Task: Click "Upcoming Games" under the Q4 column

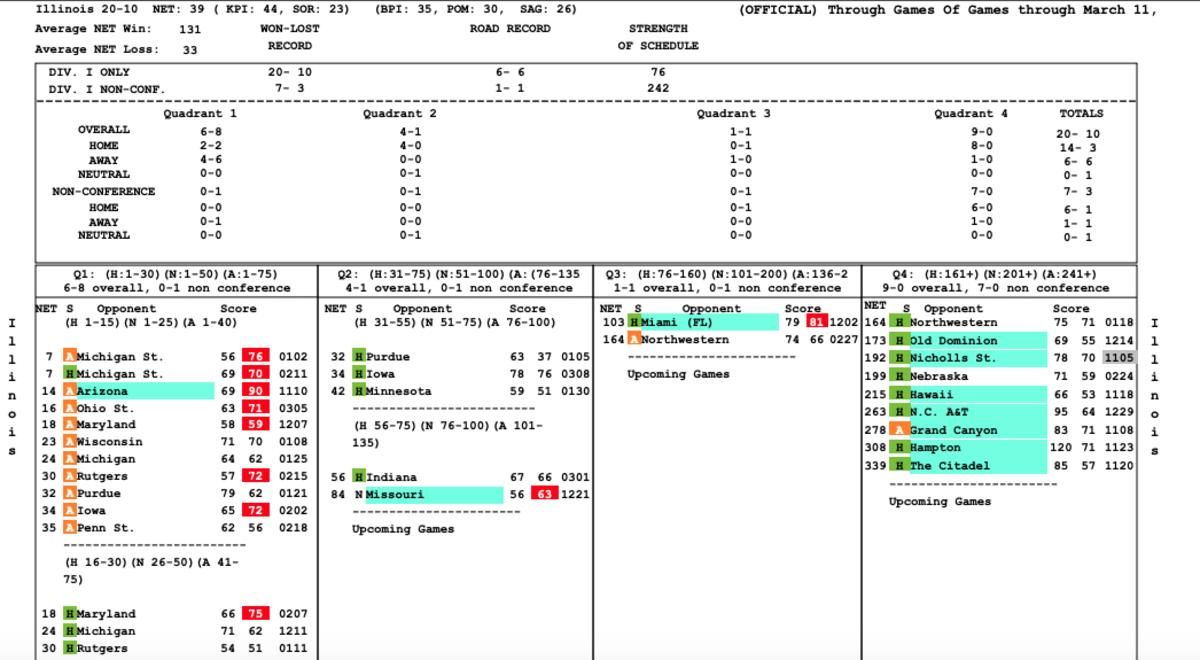Action: click(940, 502)
